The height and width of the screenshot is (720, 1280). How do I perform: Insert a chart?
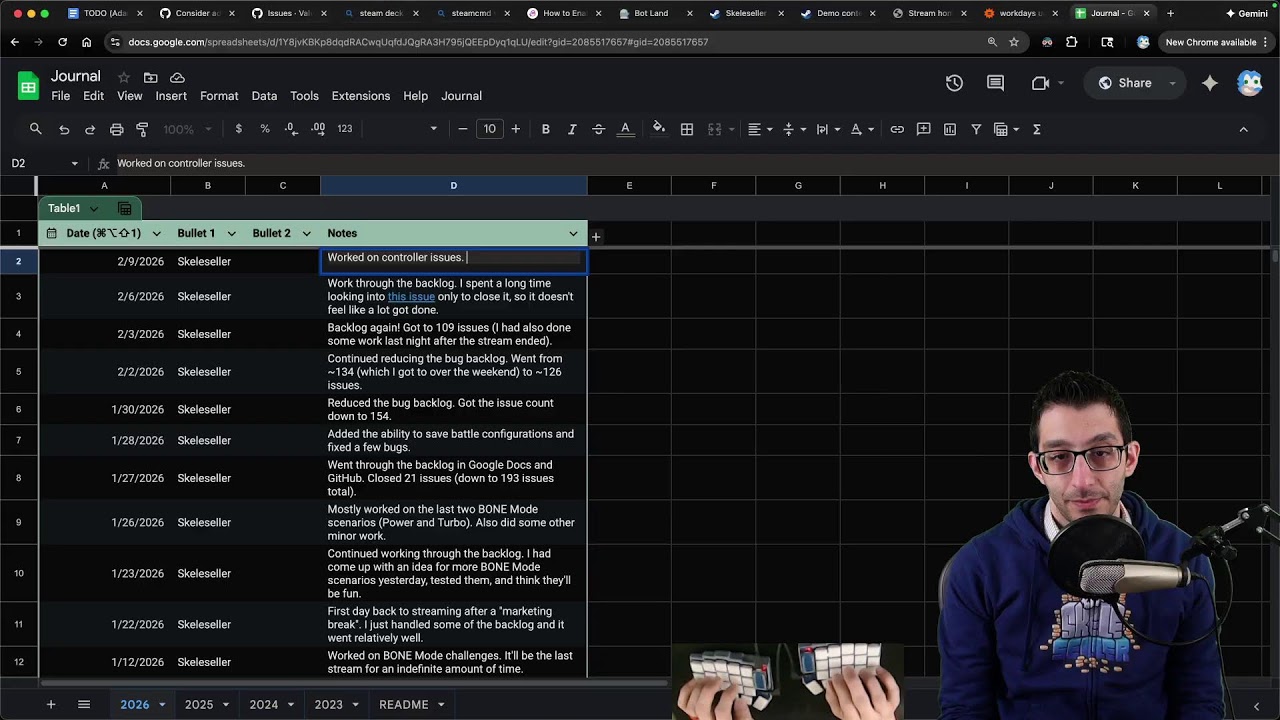point(950,129)
